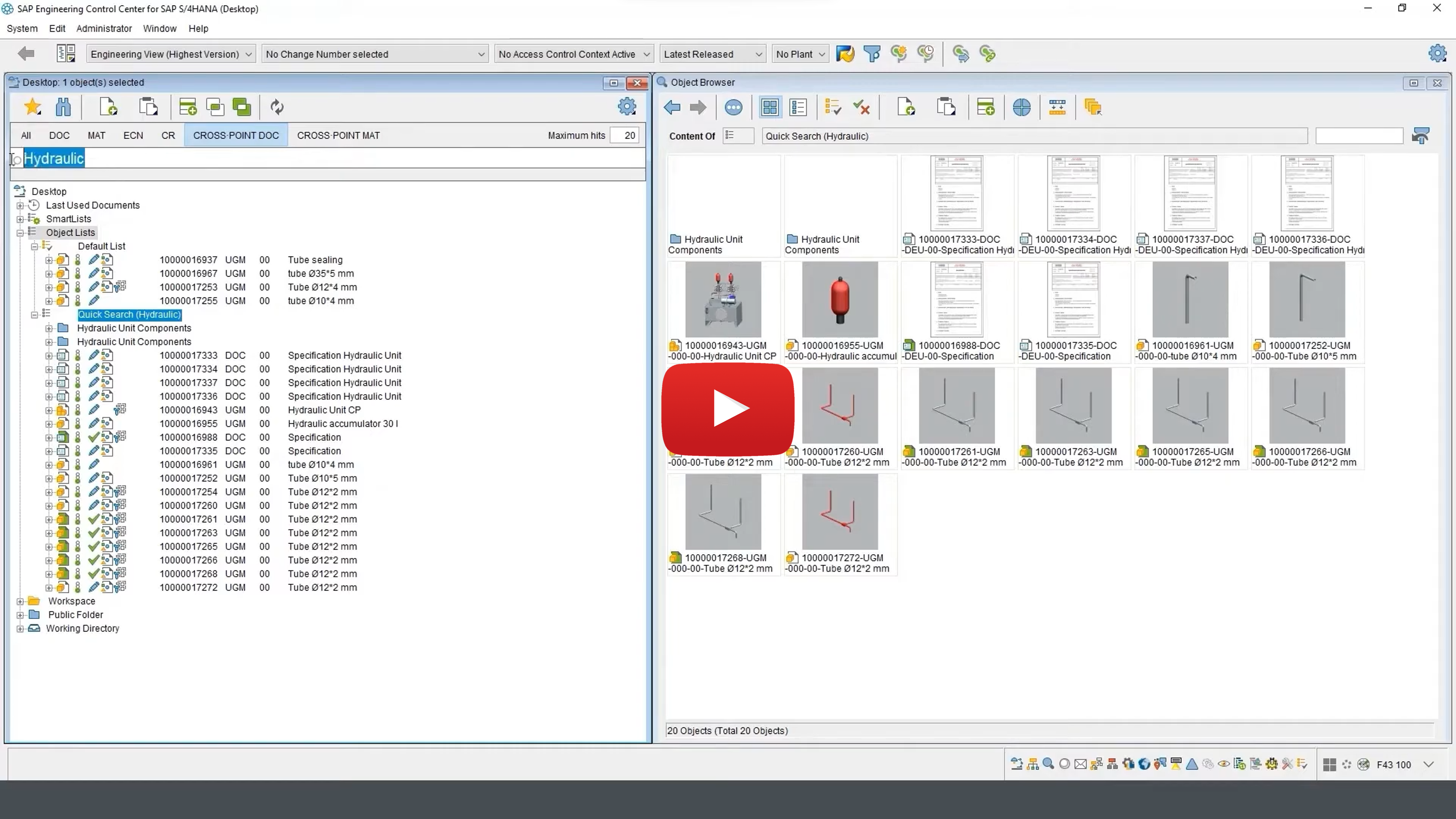Open Engineering View (Highest Version) dropdown
Viewport: 1456px width, 819px height.
point(171,54)
